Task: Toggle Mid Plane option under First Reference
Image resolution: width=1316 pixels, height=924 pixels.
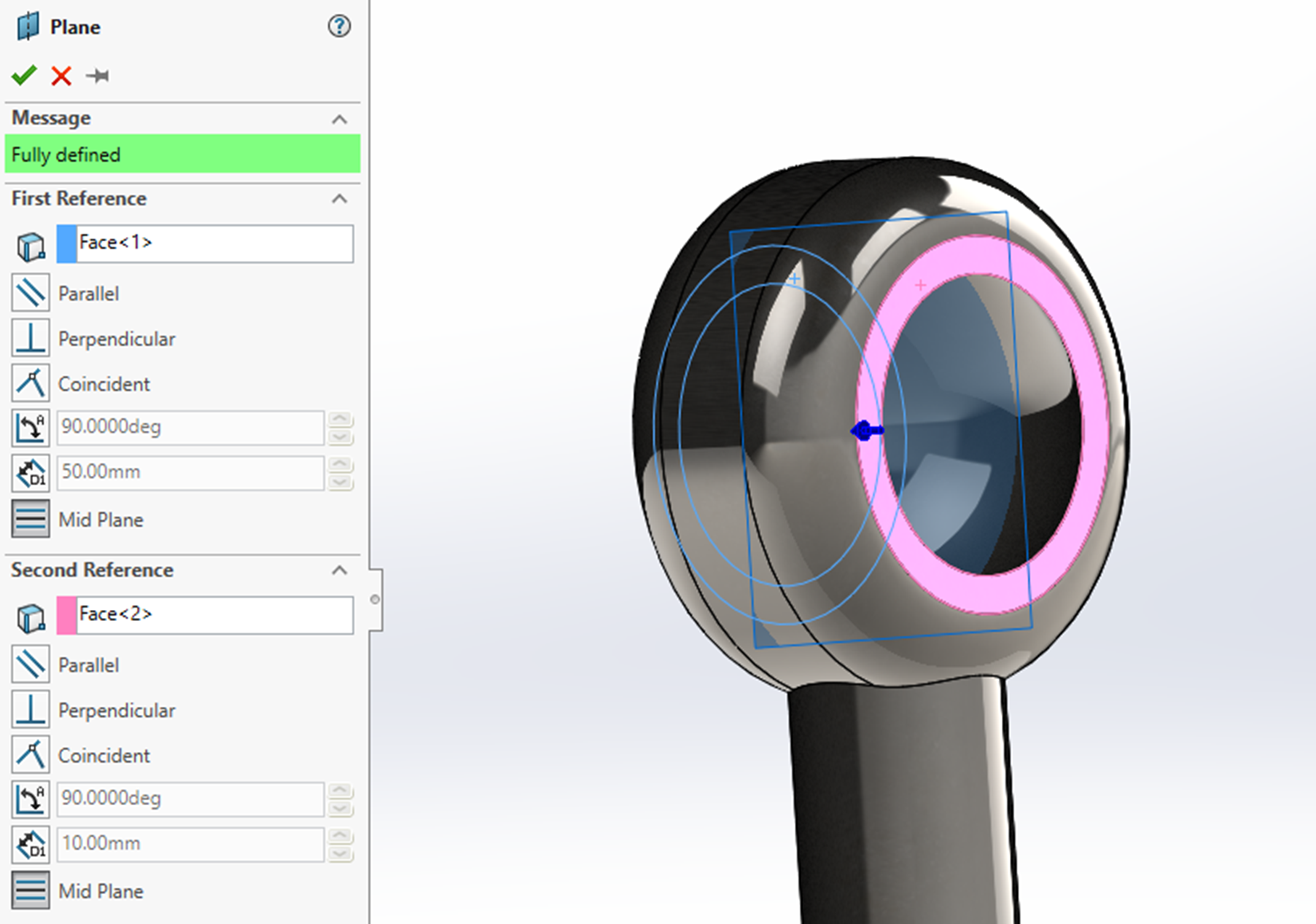Action: point(31,519)
